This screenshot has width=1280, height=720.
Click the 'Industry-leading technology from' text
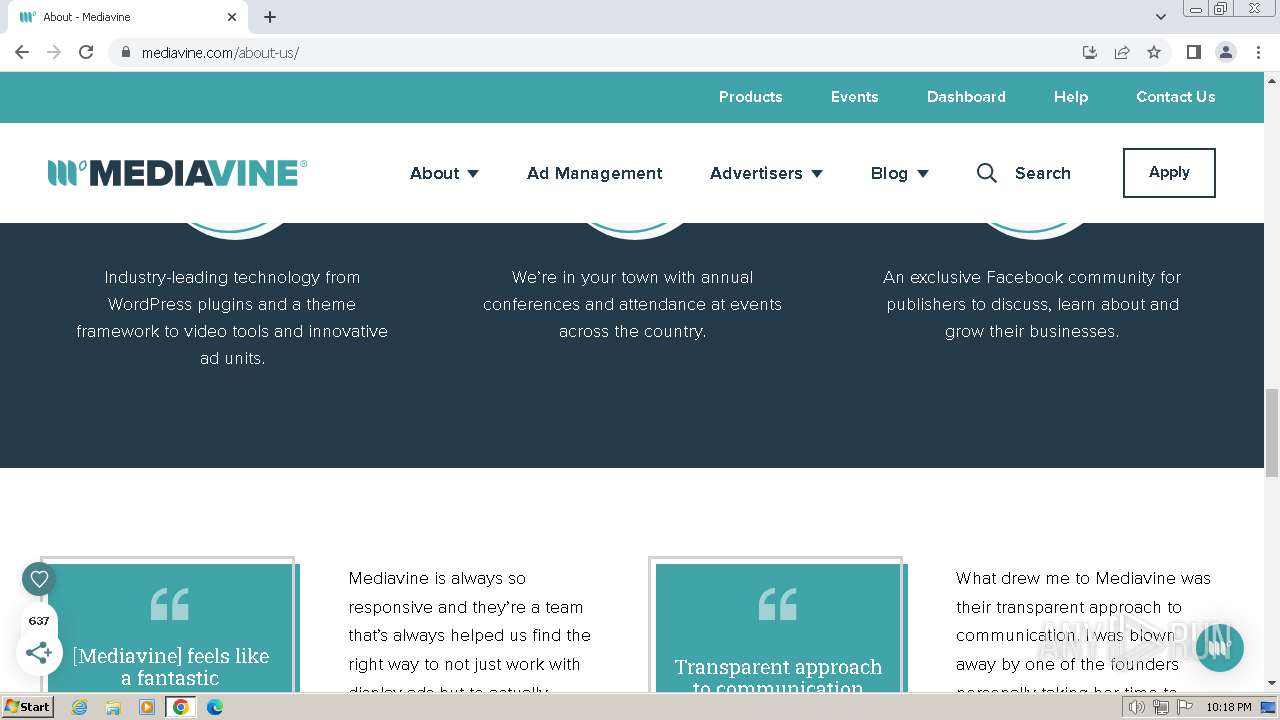[232, 277]
